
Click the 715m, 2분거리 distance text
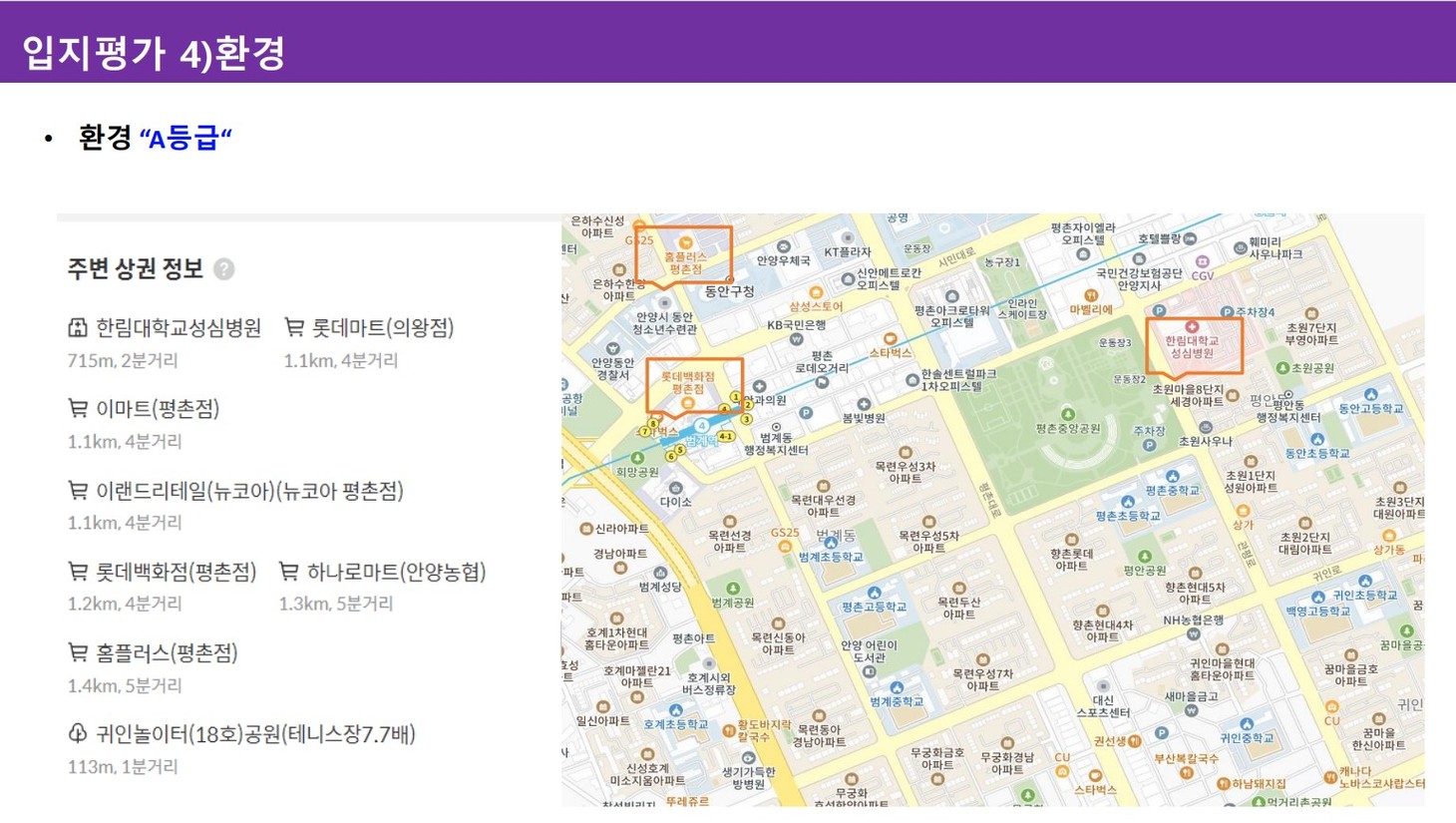[123, 360]
